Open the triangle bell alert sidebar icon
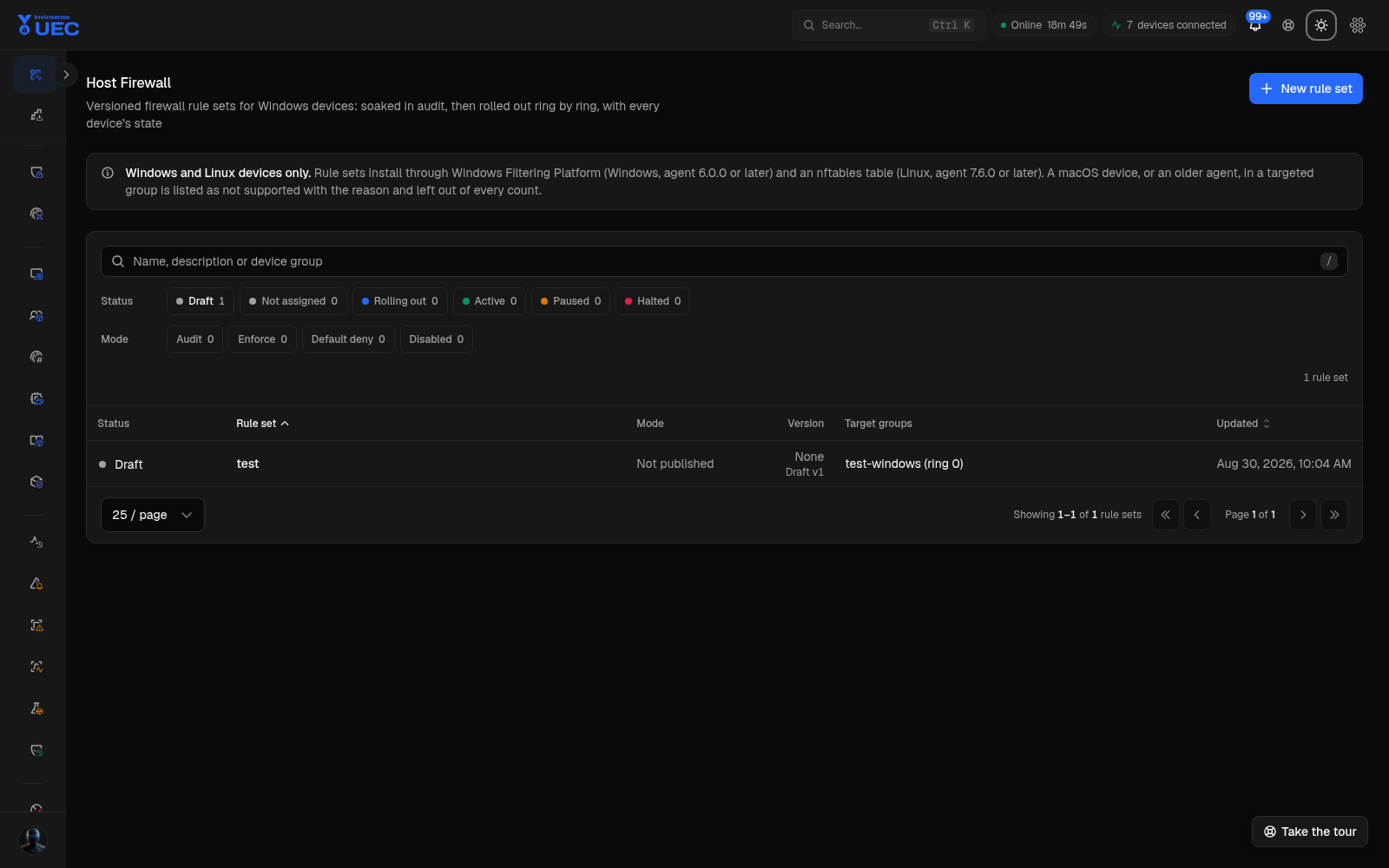This screenshot has height=868, width=1389. coord(36,583)
